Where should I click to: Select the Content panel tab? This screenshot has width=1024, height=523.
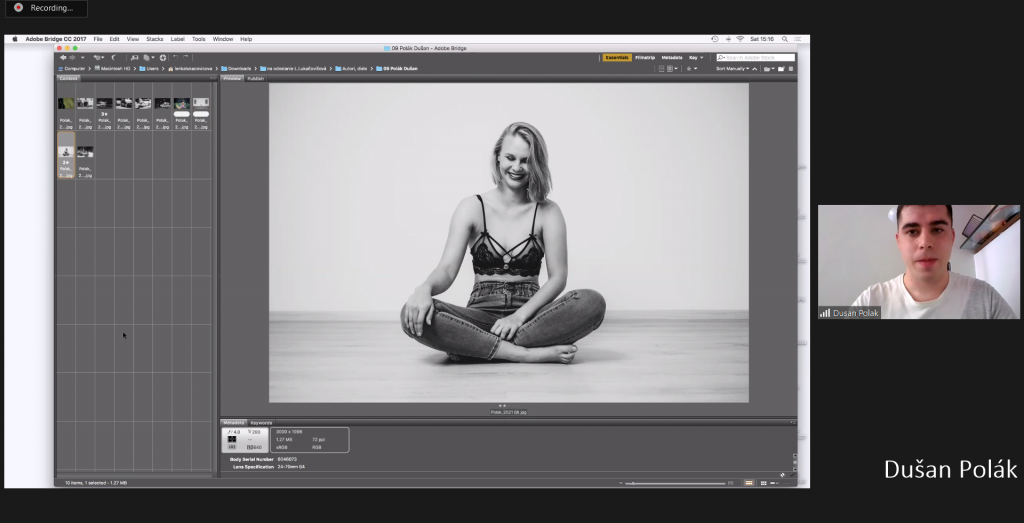coord(68,78)
